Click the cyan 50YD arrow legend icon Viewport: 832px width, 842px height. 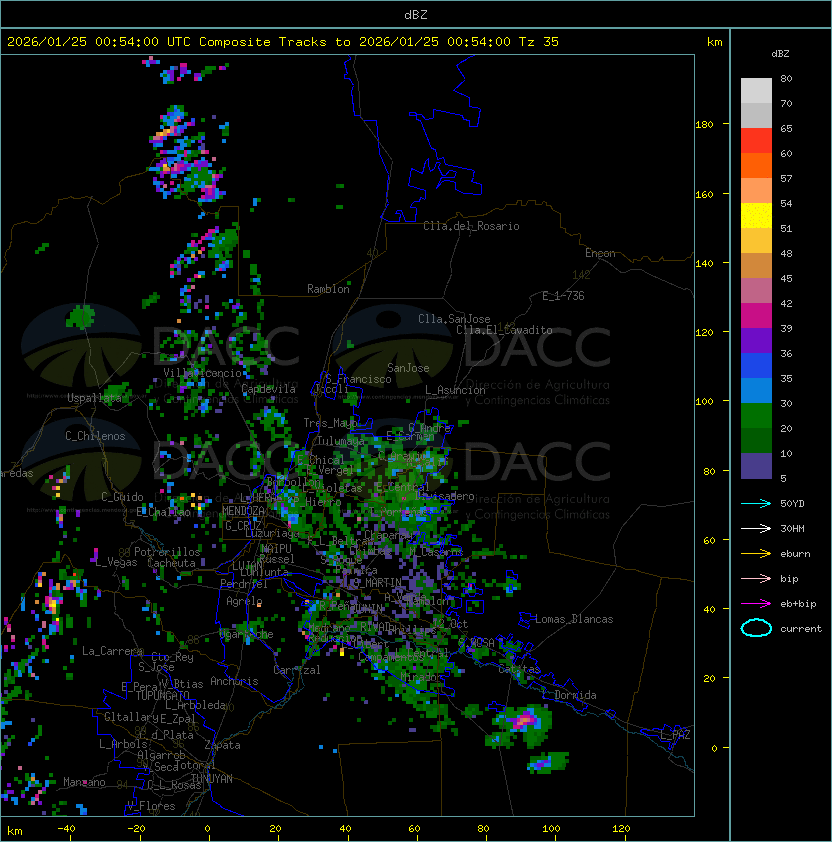point(756,504)
